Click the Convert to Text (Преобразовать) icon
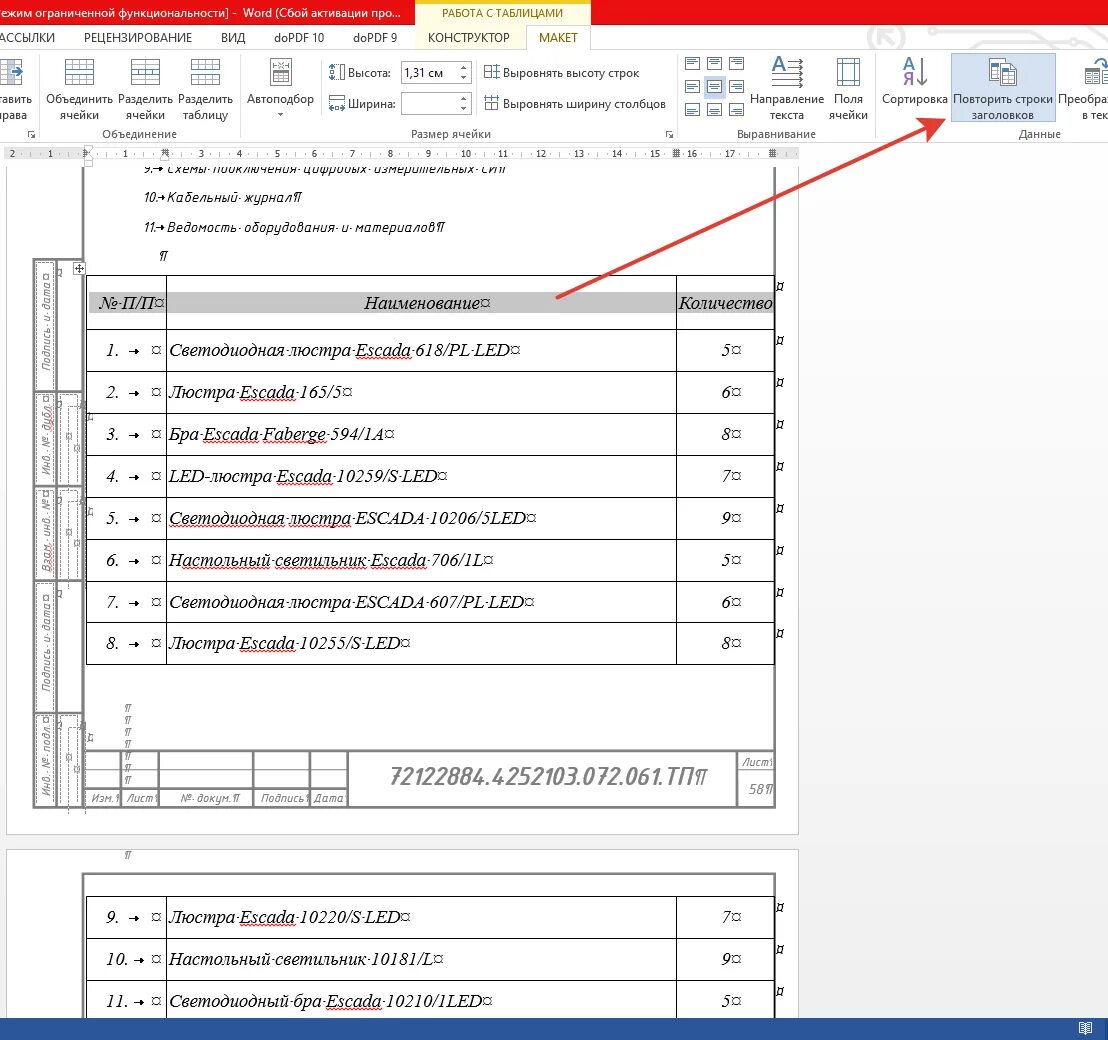Viewport: 1108px width, 1040px height. (x=1095, y=72)
